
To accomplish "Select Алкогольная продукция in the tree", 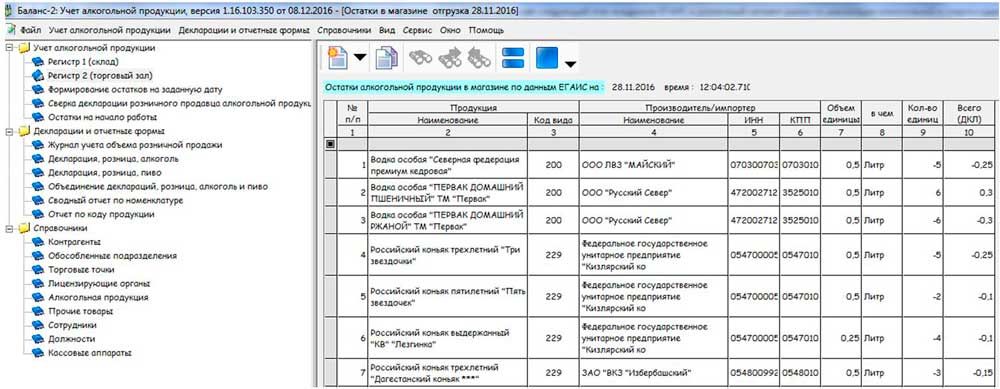I will pos(98,297).
